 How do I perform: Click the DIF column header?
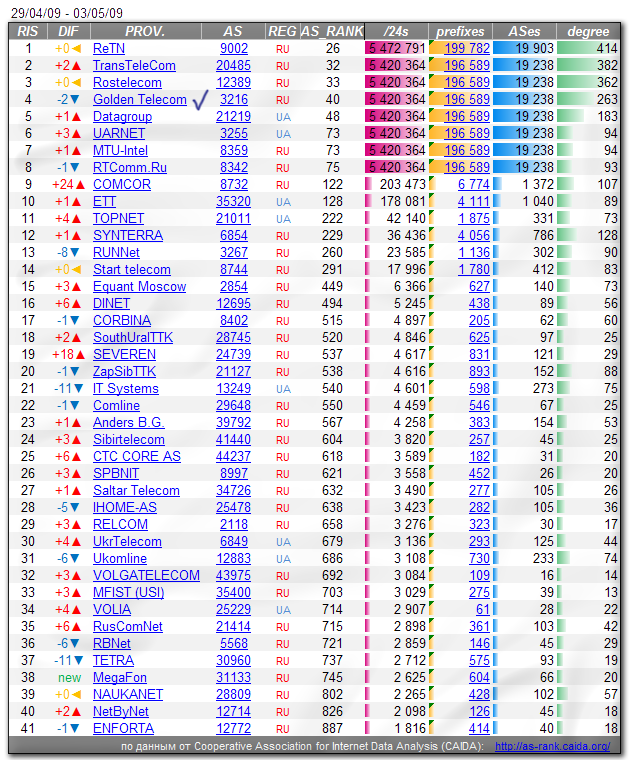(68, 31)
